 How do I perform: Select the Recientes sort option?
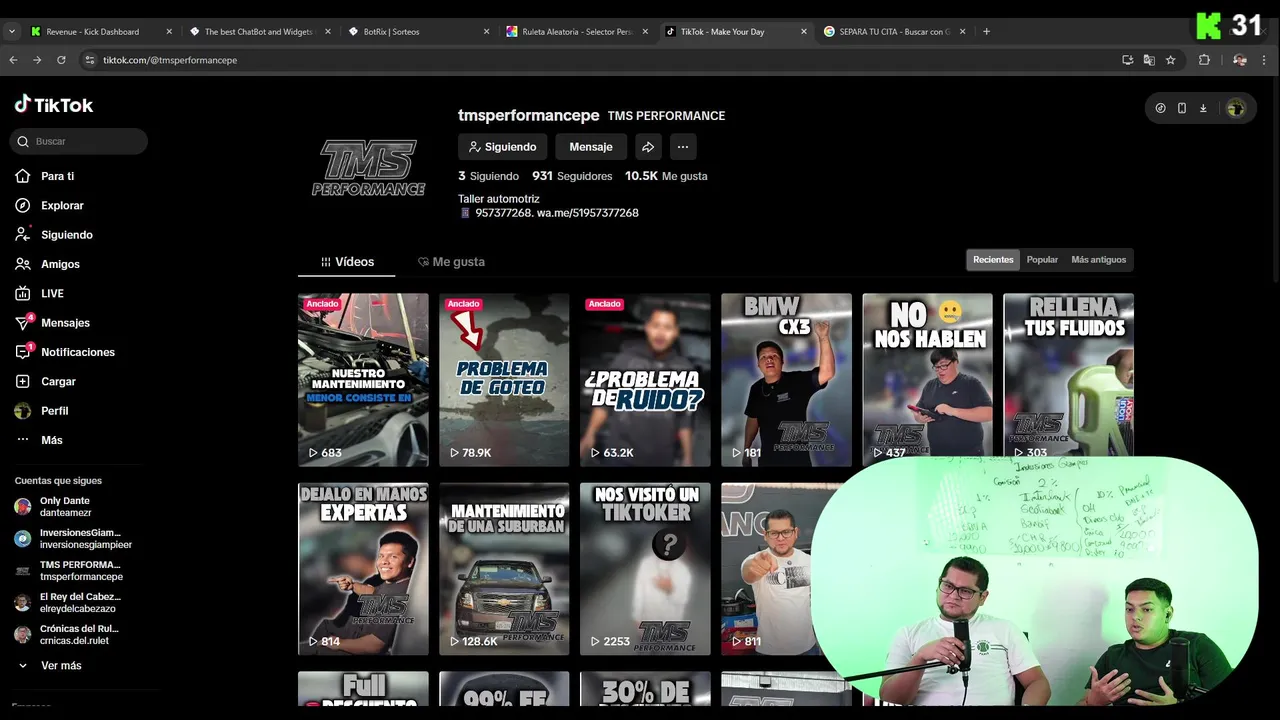click(993, 260)
